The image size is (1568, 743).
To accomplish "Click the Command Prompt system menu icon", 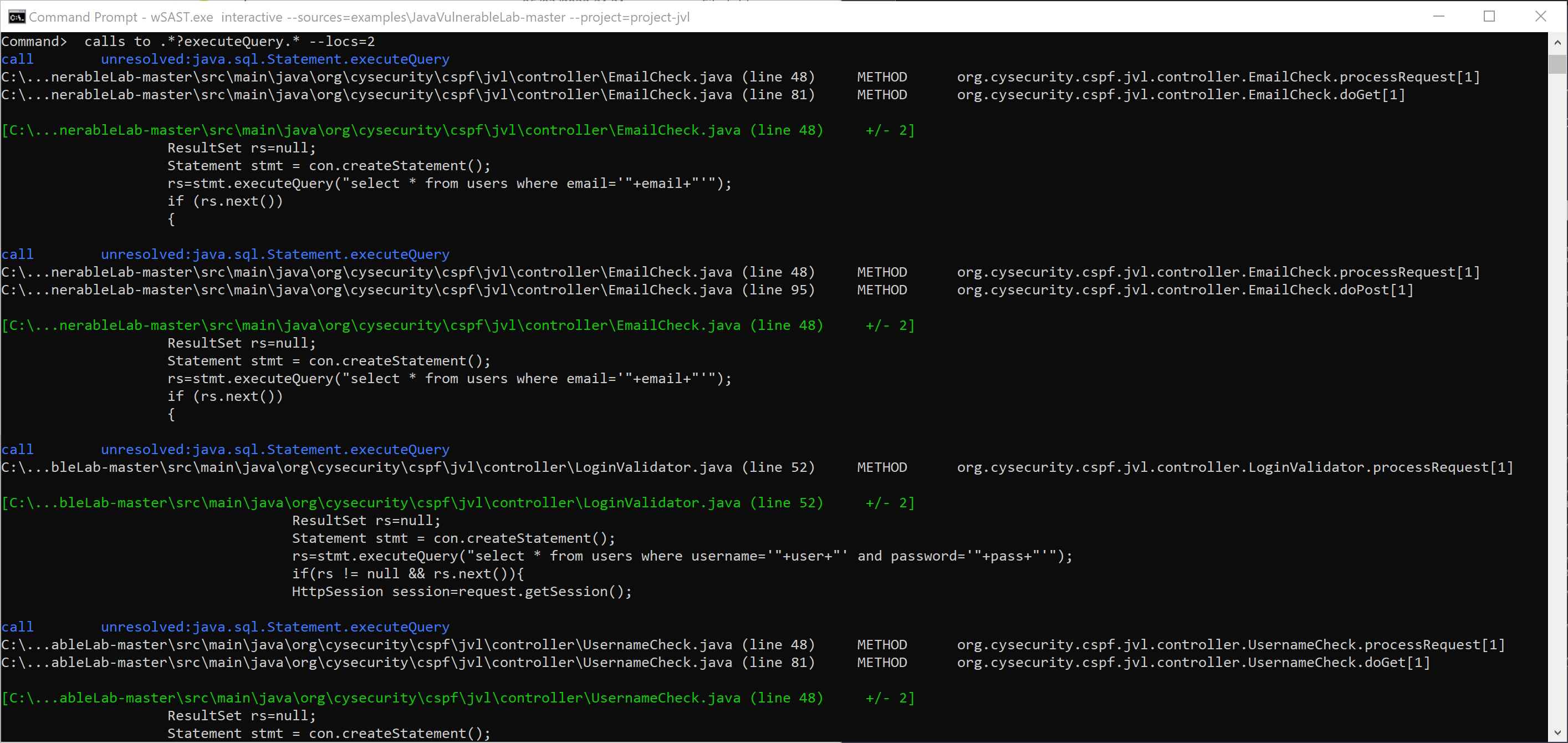I will tap(17, 17).
